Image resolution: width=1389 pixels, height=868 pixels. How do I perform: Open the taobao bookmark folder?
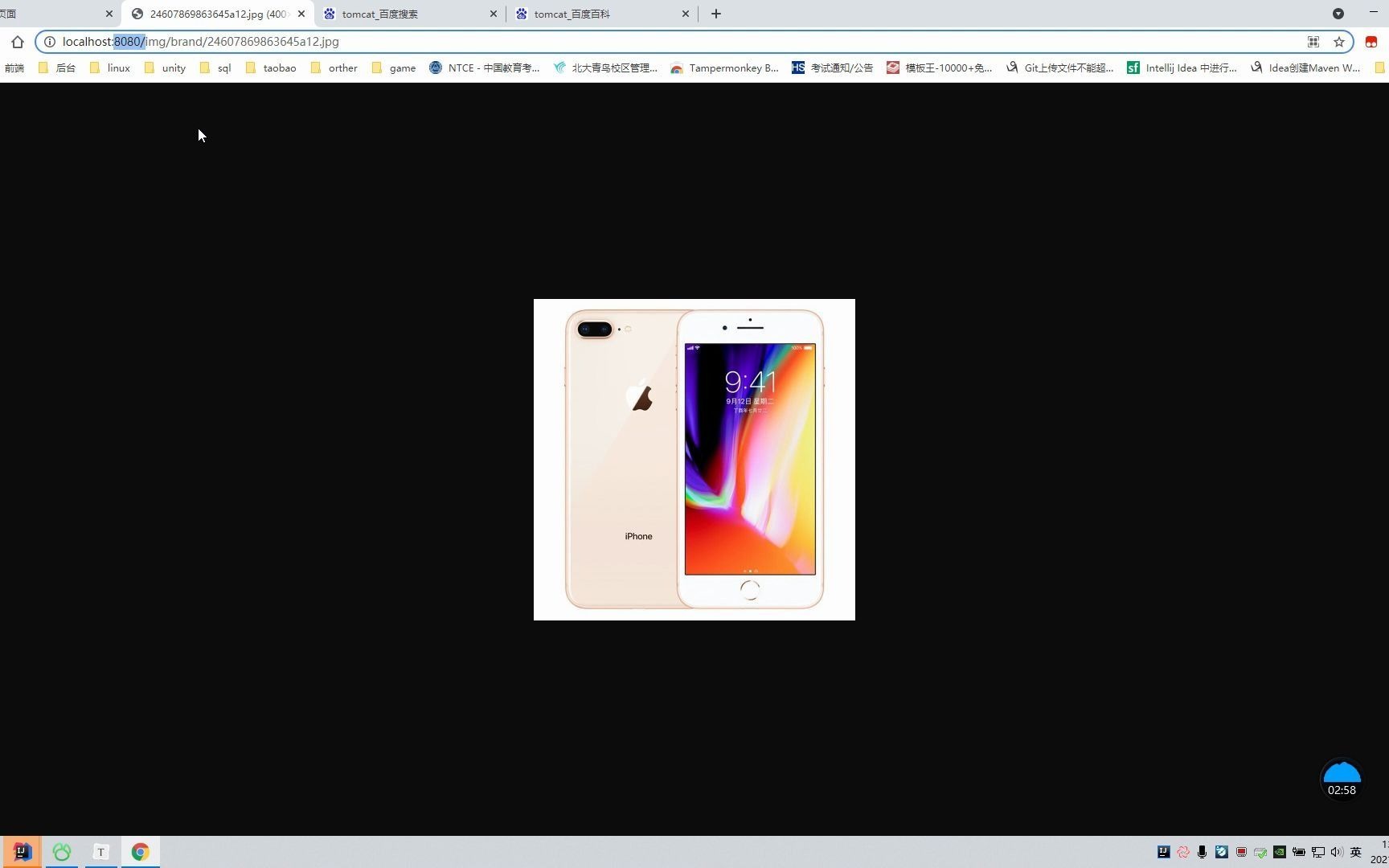click(x=271, y=68)
